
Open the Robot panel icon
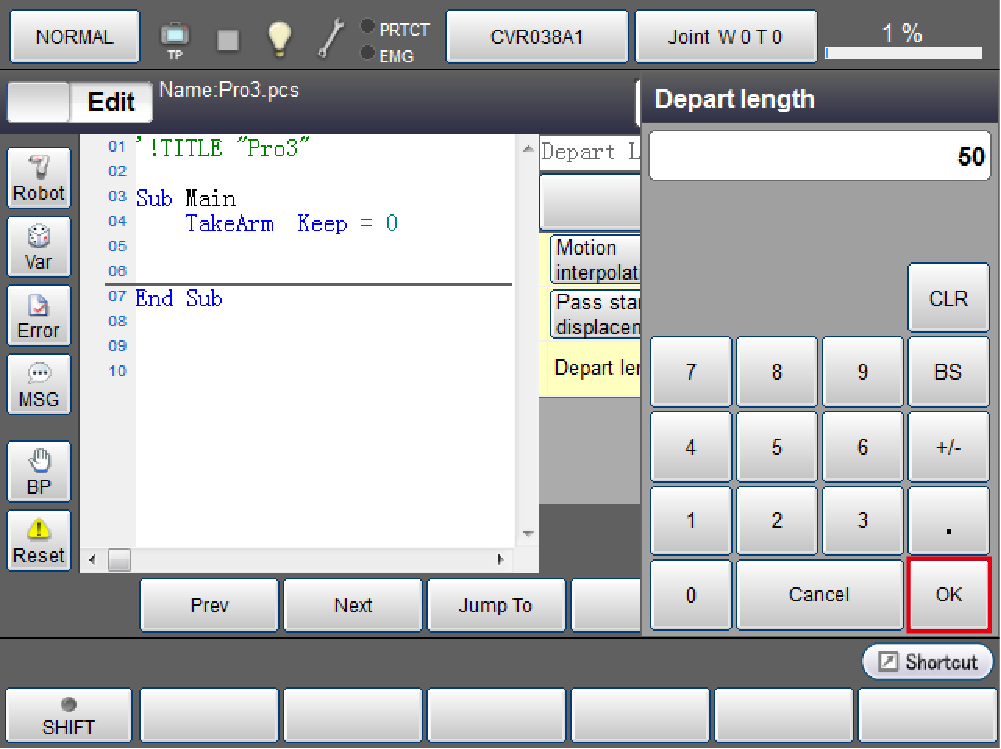coord(39,179)
